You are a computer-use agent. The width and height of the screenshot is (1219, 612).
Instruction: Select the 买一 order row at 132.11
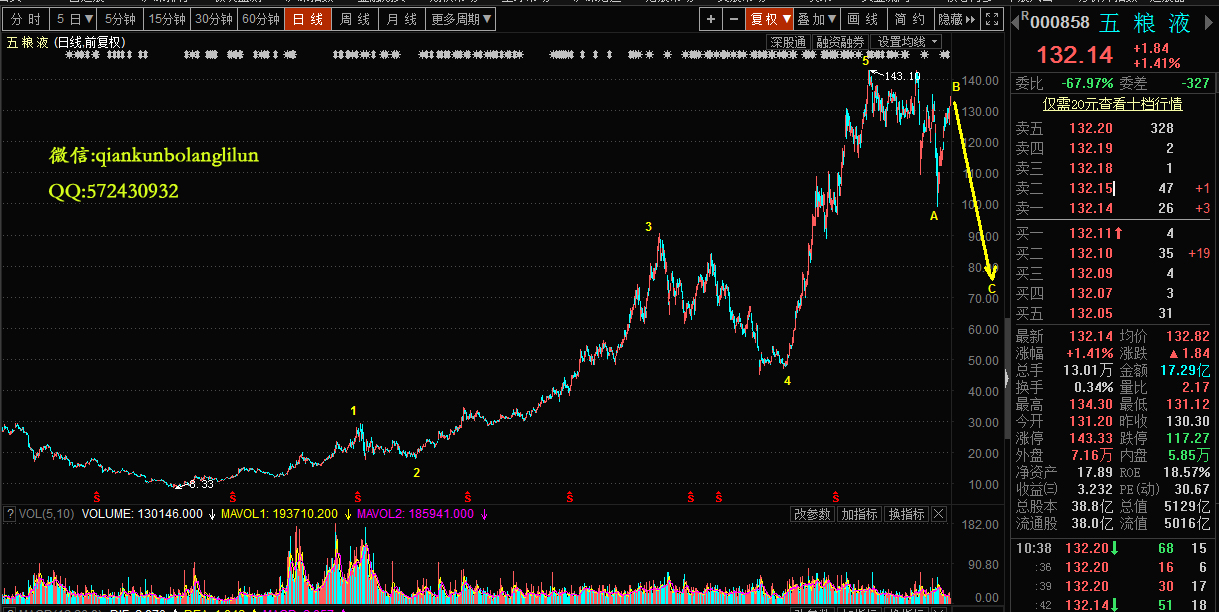[x=1114, y=233]
